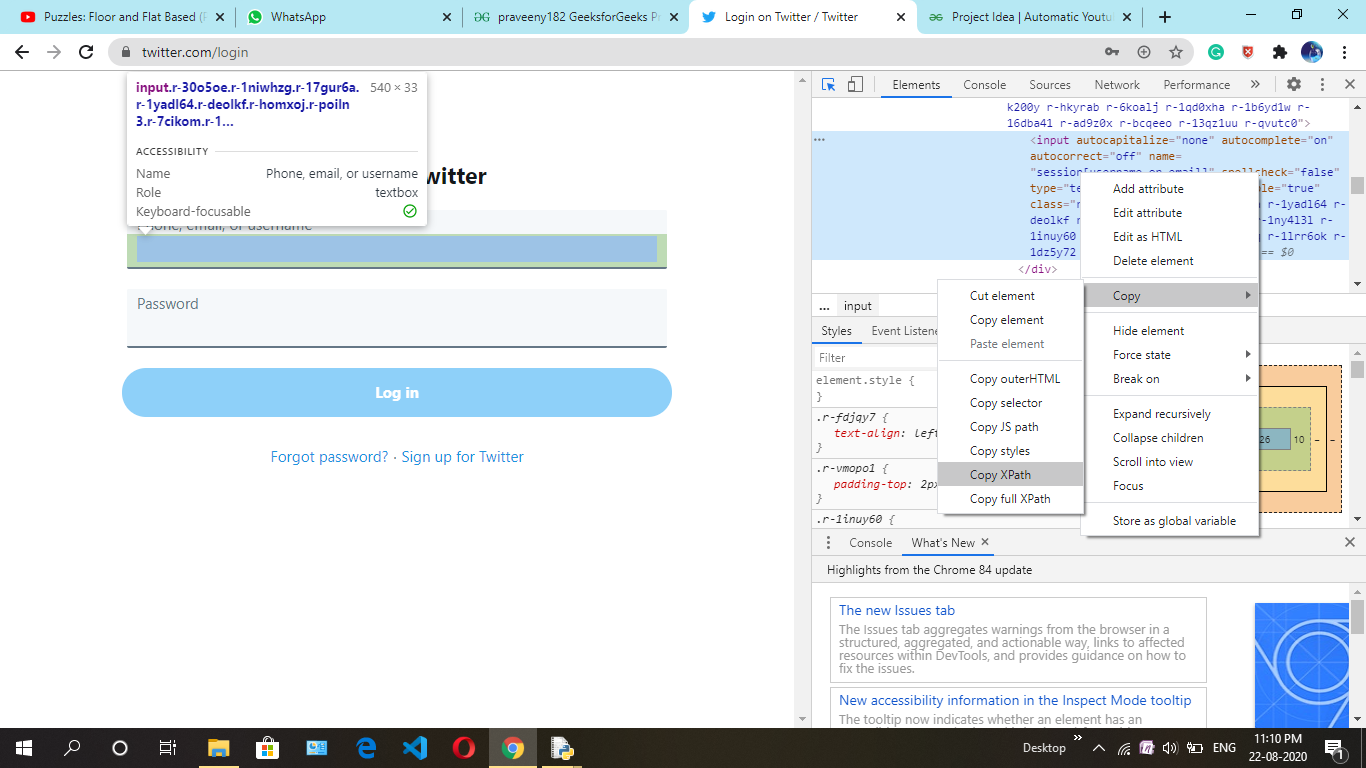This screenshot has width=1366, height=768.
Task: Choose Copy XPath from the context menu
Action: pos(1000,475)
